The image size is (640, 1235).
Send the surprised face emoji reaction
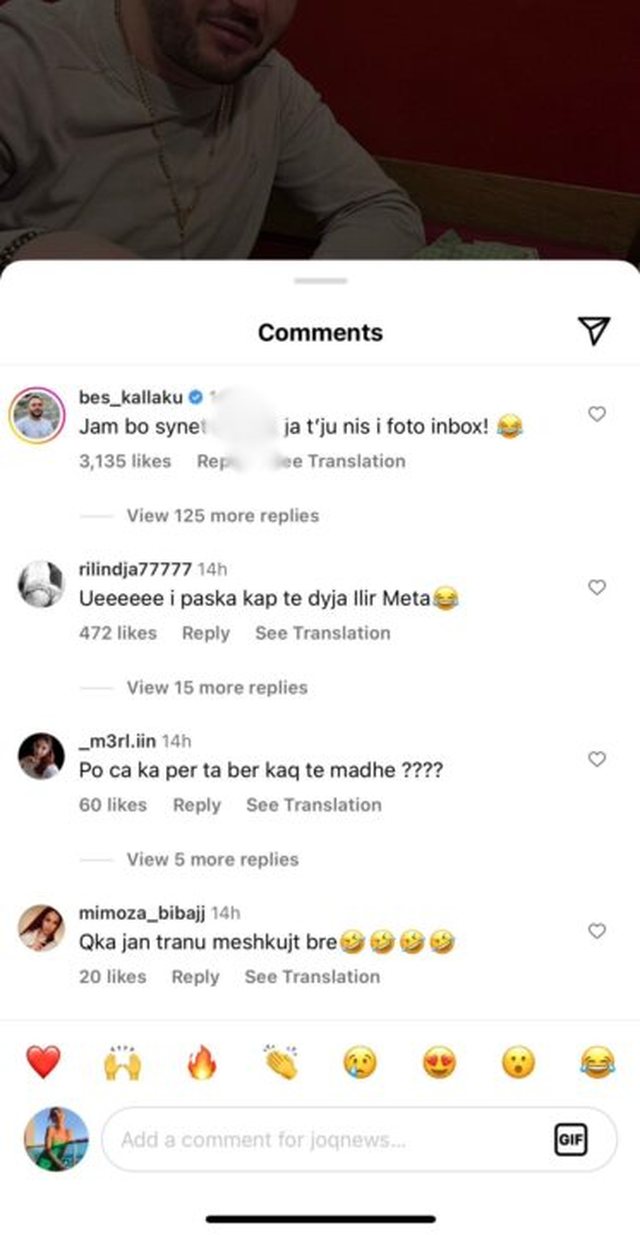pos(518,1062)
